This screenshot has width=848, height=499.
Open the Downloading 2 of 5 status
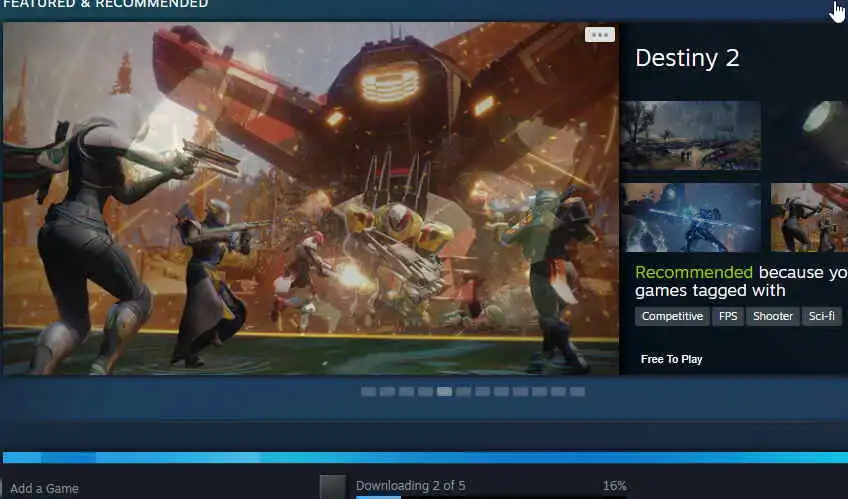(410, 485)
